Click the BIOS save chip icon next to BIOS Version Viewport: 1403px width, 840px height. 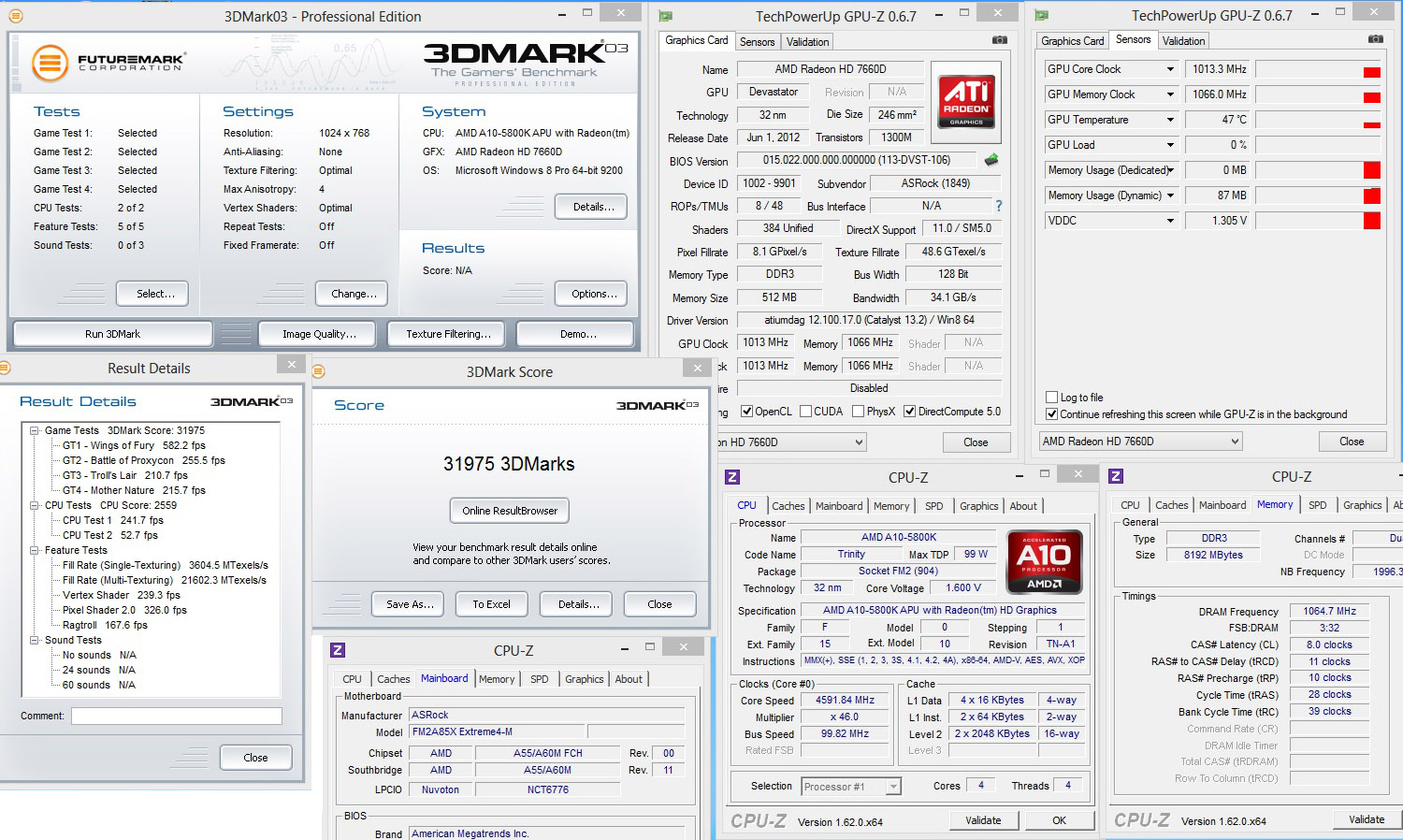[991, 160]
